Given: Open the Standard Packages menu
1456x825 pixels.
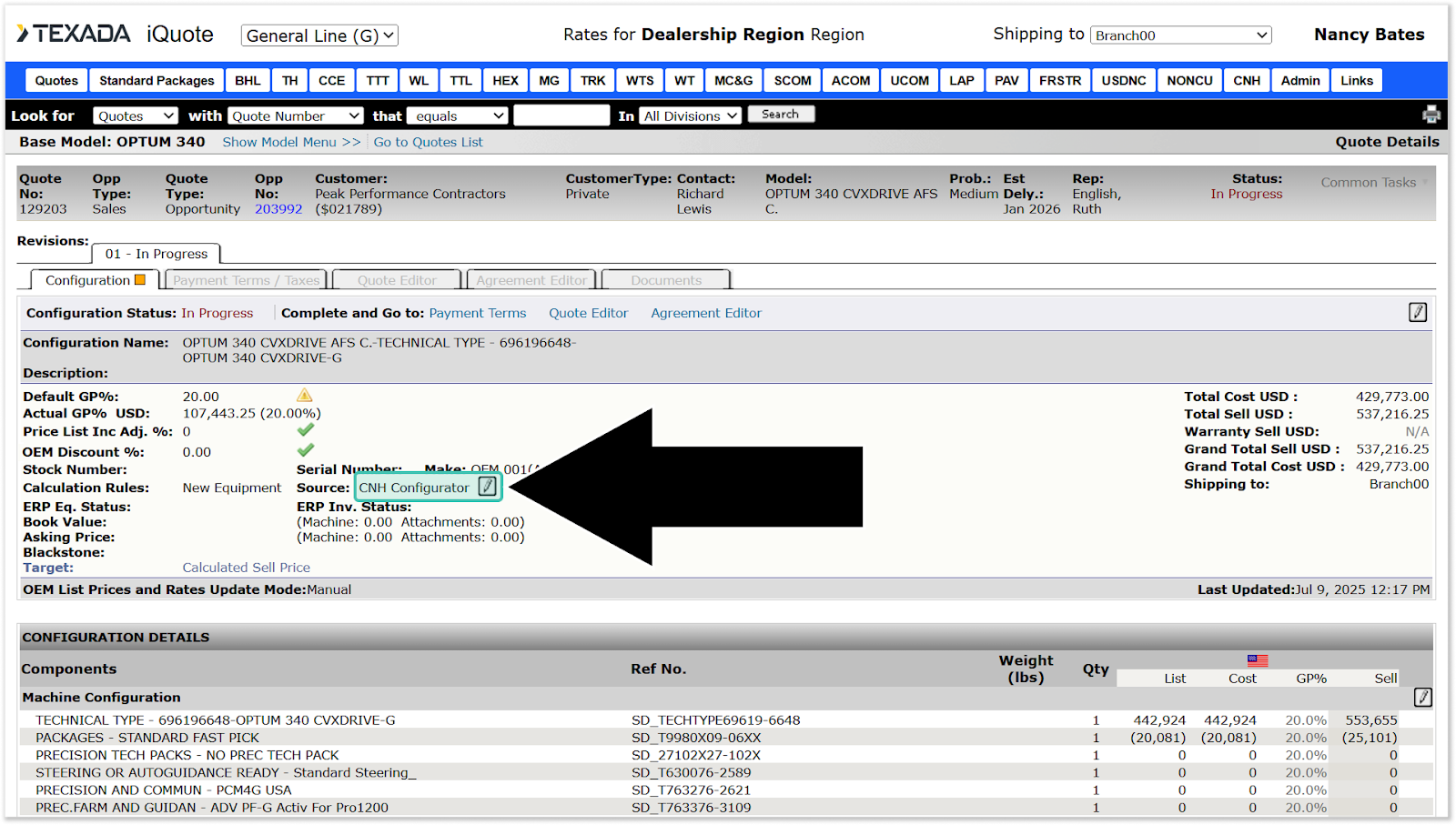Looking at the screenshot, I should click(157, 80).
